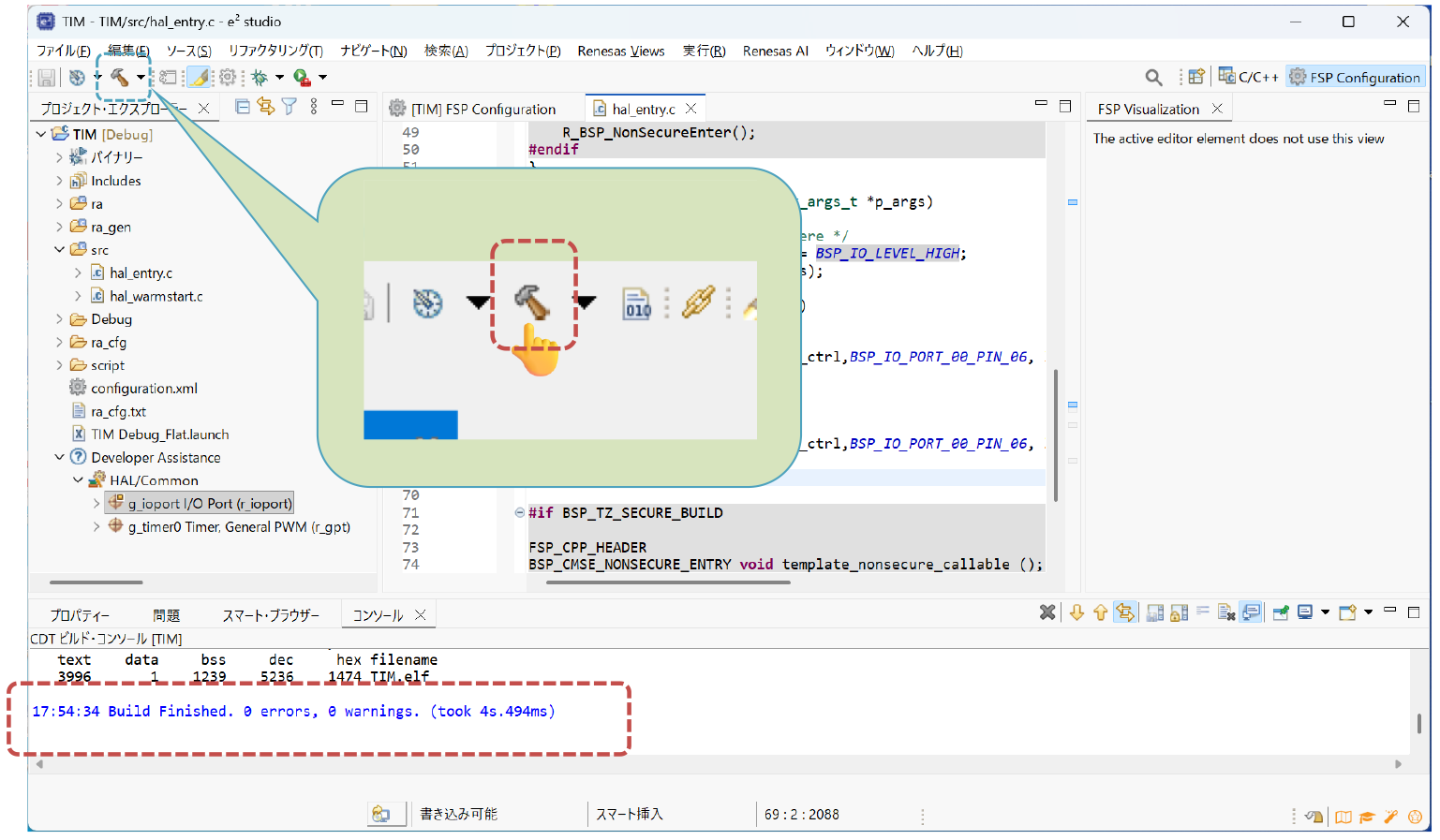This screenshot has height=840, width=1440.
Task: Clear the console with the X icon
Action: (1047, 612)
